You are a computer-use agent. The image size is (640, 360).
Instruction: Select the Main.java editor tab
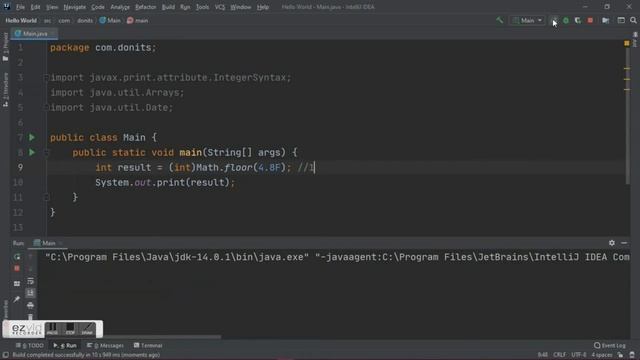(35, 33)
